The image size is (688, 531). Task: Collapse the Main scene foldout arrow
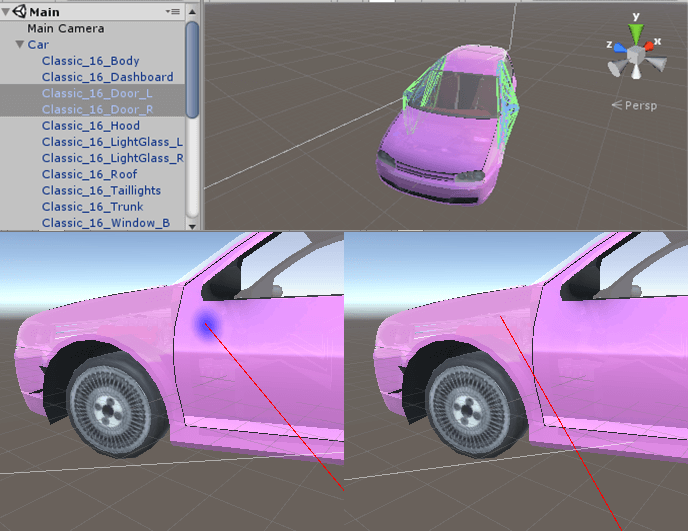pyautogui.click(x=5, y=12)
